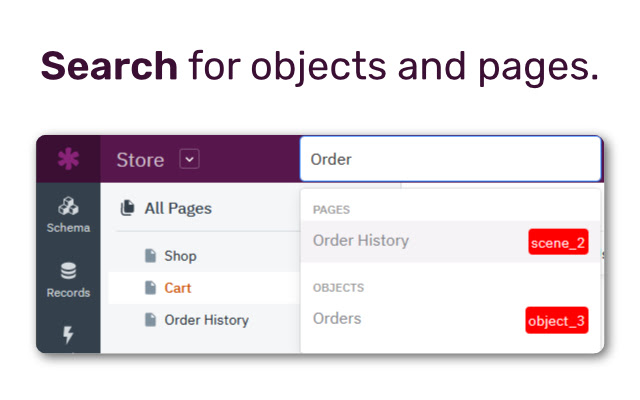Image resolution: width=640 pixels, height=400 pixels.
Task: Click the Cart page file icon
Action: 151,288
